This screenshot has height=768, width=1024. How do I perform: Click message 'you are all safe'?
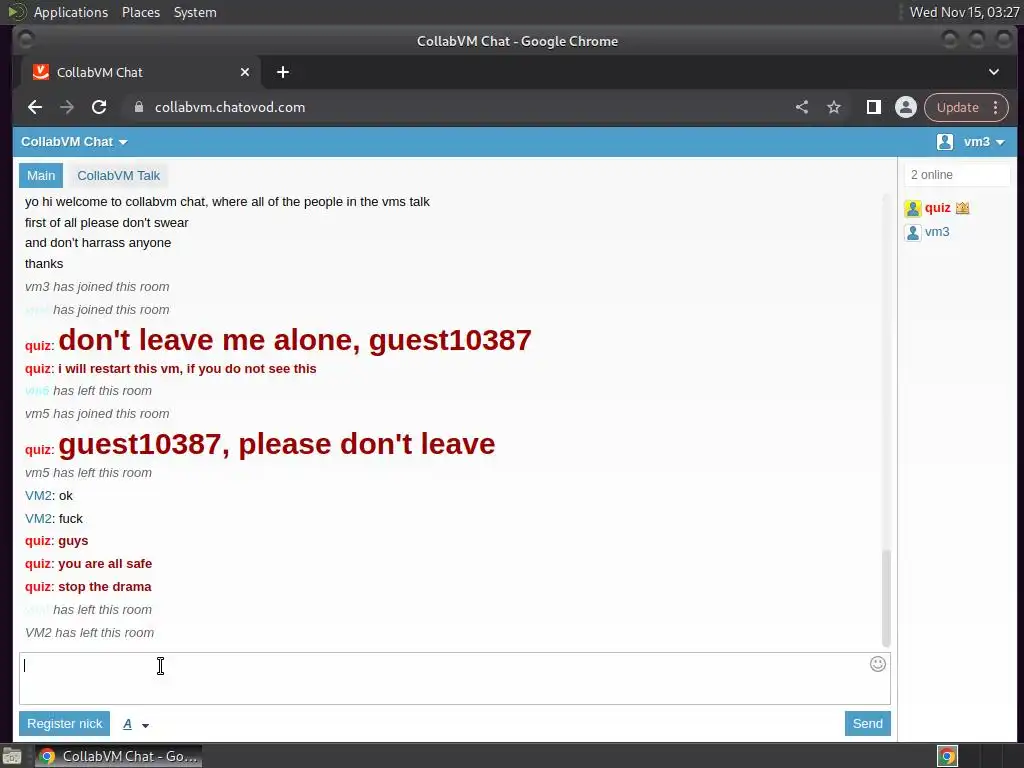click(x=105, y=564)
